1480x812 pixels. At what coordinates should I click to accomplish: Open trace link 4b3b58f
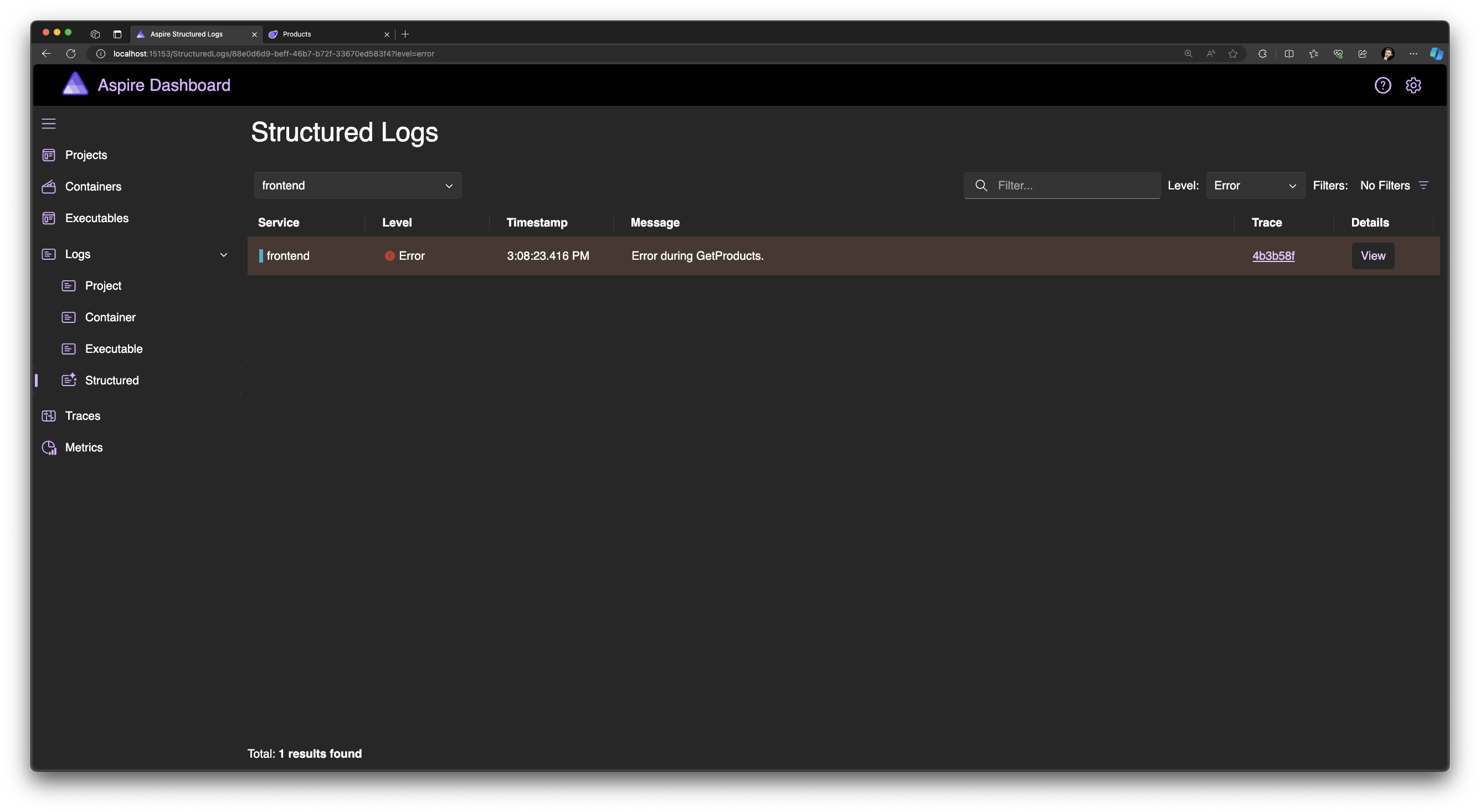1273,256
